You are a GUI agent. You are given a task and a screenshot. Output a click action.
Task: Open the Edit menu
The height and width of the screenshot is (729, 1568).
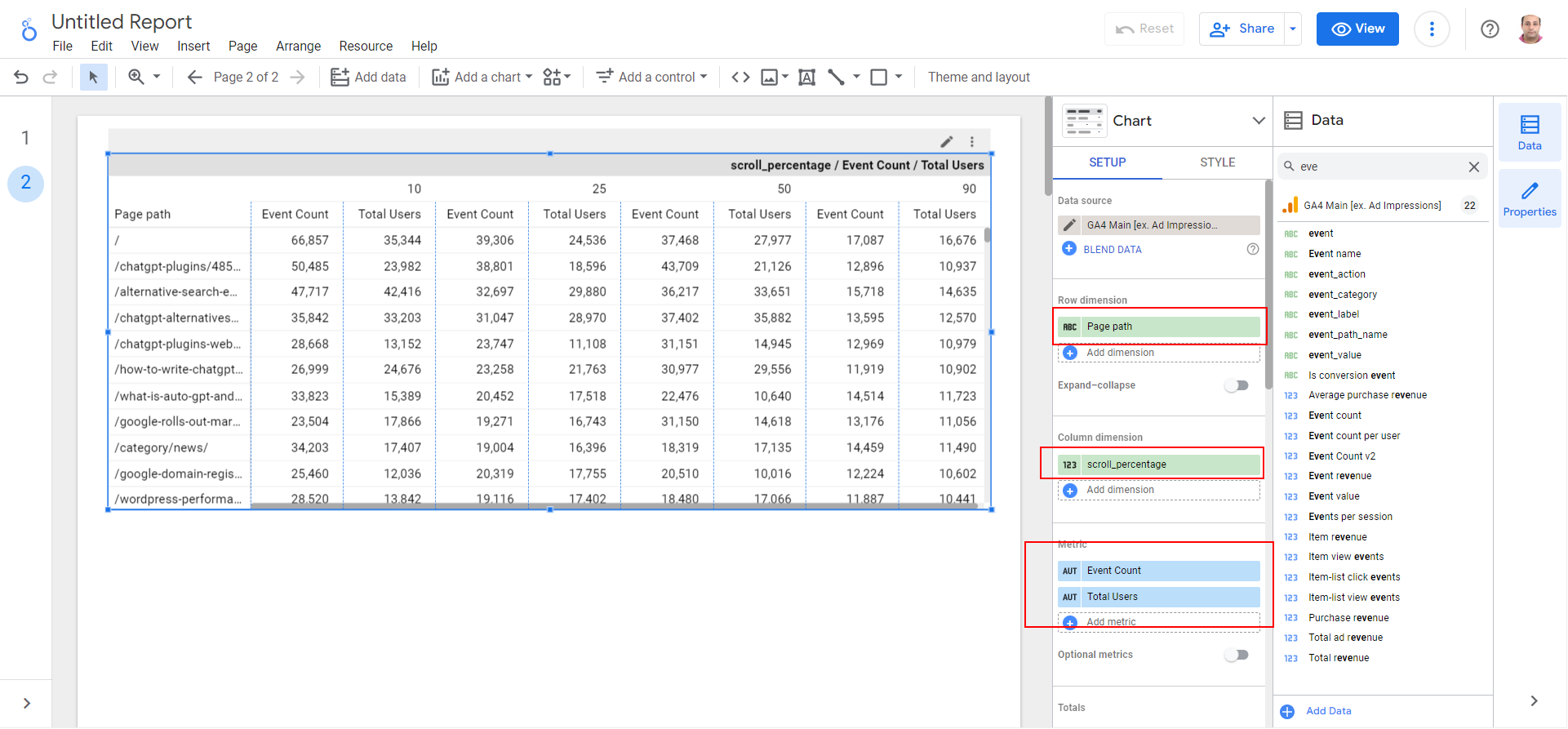[x=101, y=46]
